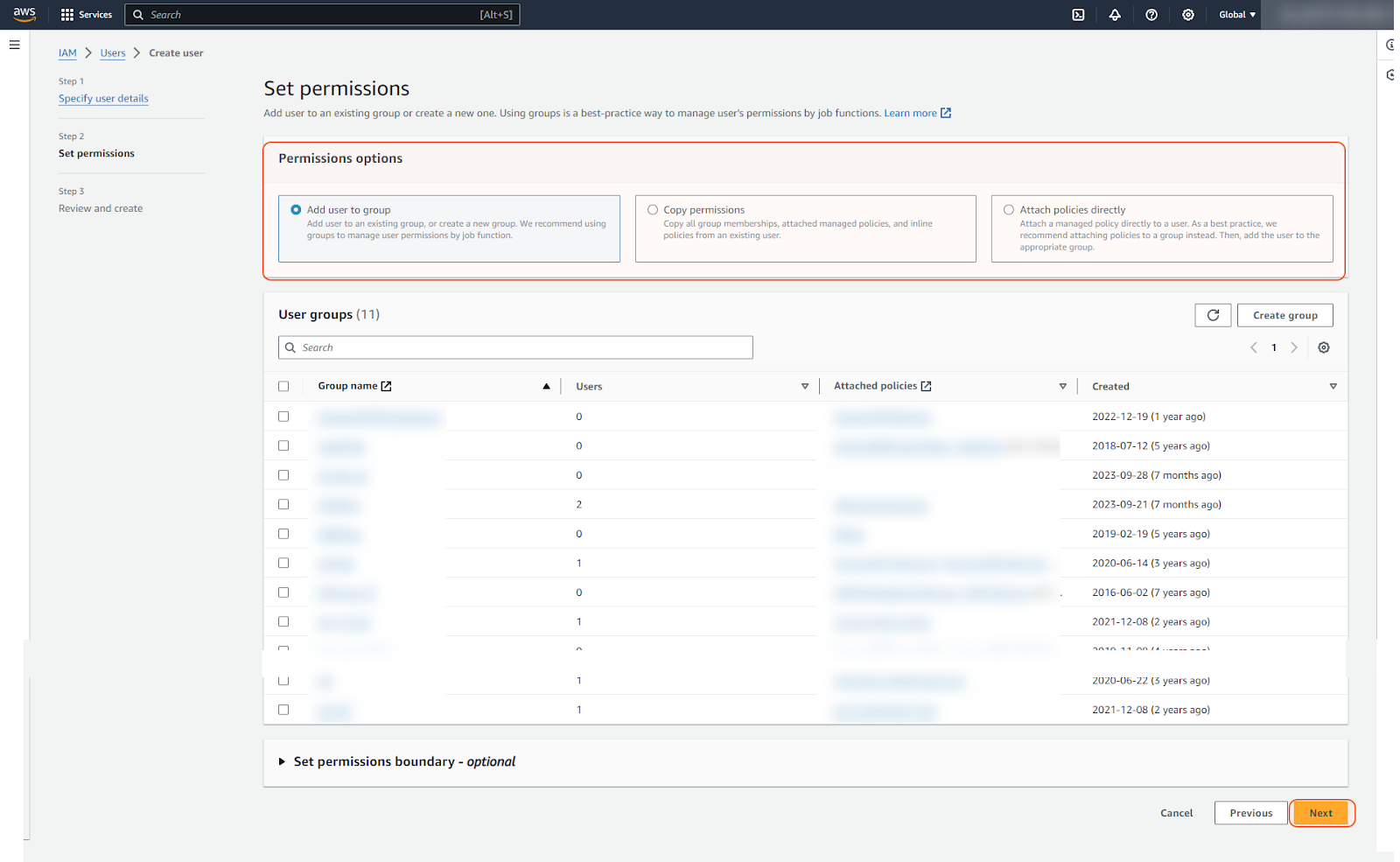The height and width of the screenshot is (862, 1400).
Task: Check the select-all groups header checkbox
Action: (x=283, y=386)
